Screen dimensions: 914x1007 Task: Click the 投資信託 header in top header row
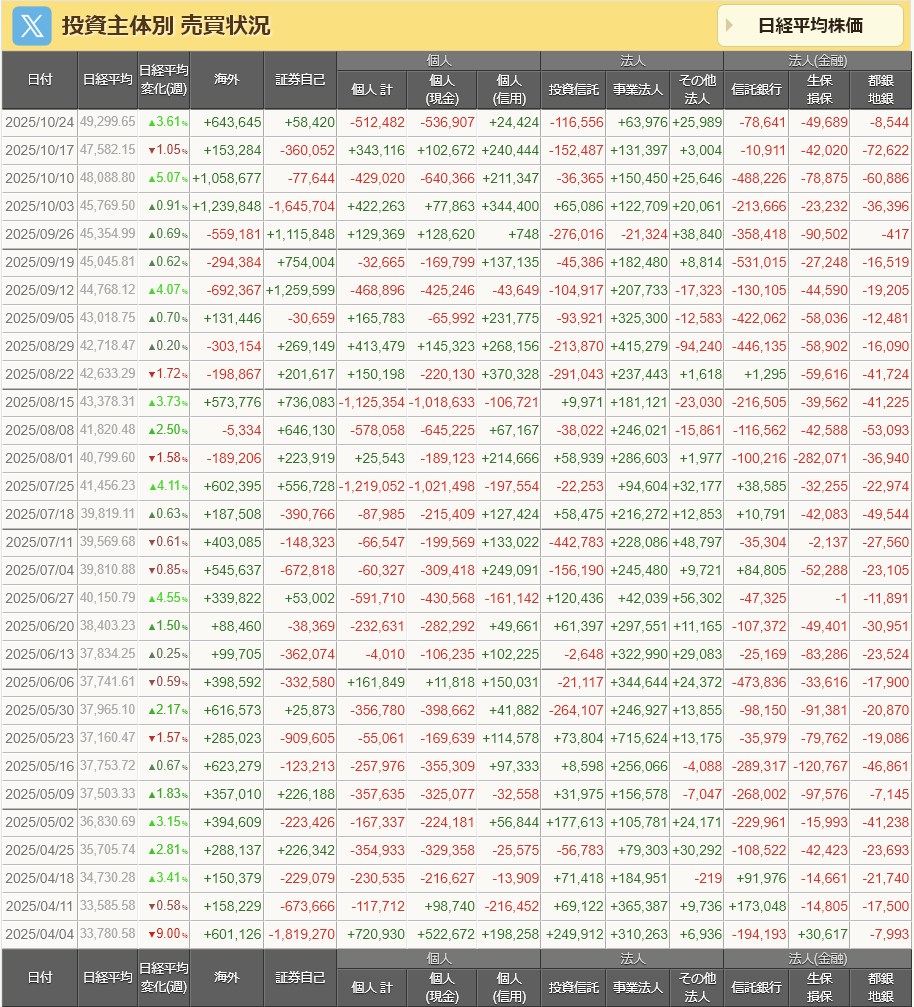[x=574, y=90]
